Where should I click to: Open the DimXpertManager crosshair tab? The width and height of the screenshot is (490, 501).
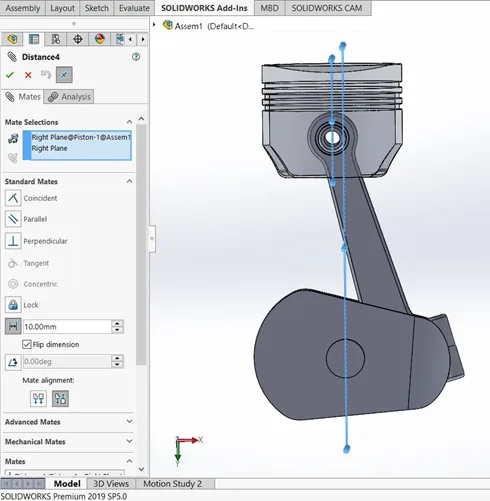78,39
